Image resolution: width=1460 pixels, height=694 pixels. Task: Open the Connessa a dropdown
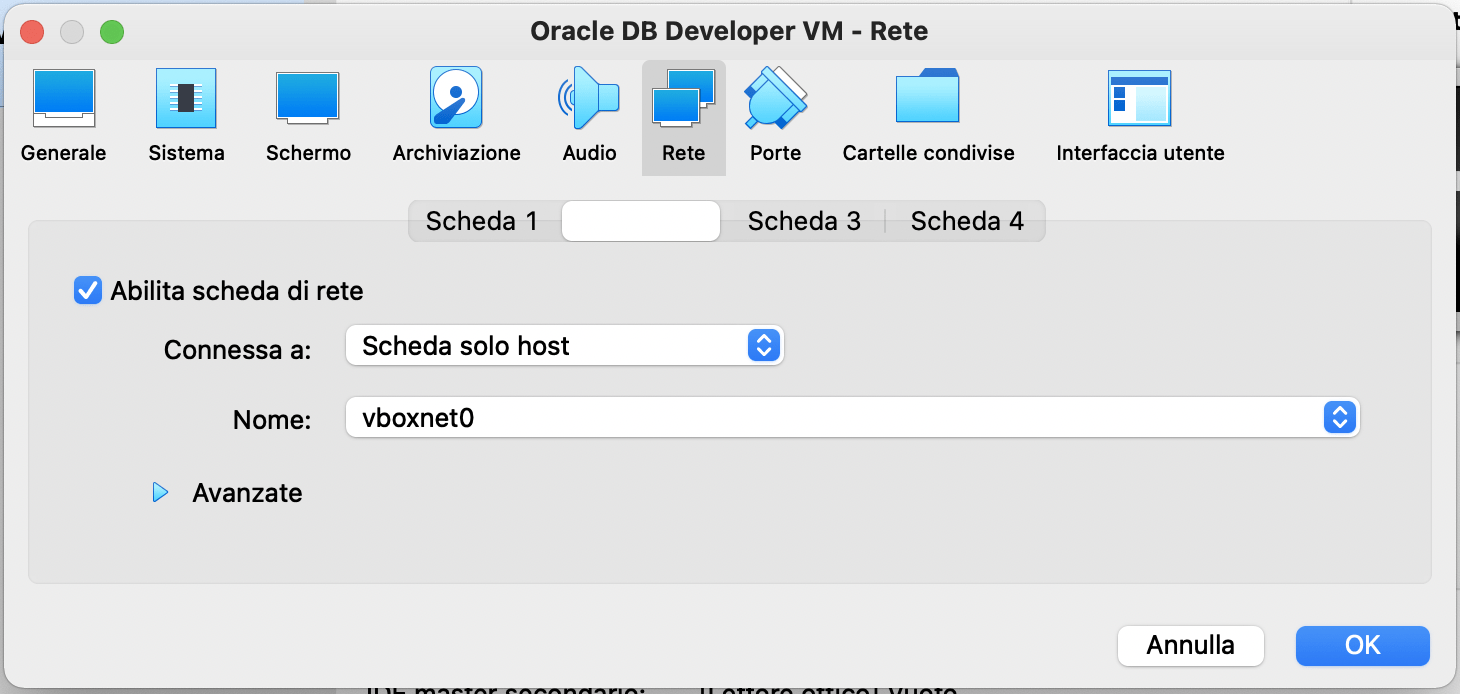pyautogui.click(x=564, y=346)
